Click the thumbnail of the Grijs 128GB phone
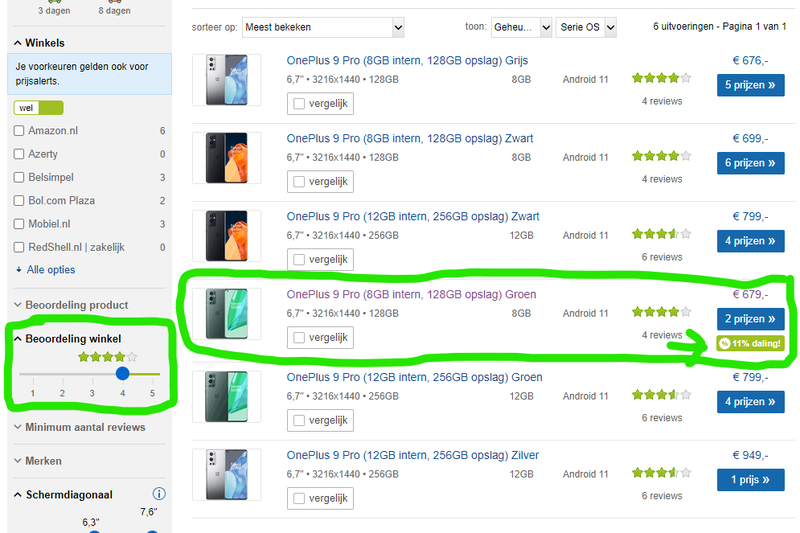This screenshot has width=800, height=533. pos(227,80)
